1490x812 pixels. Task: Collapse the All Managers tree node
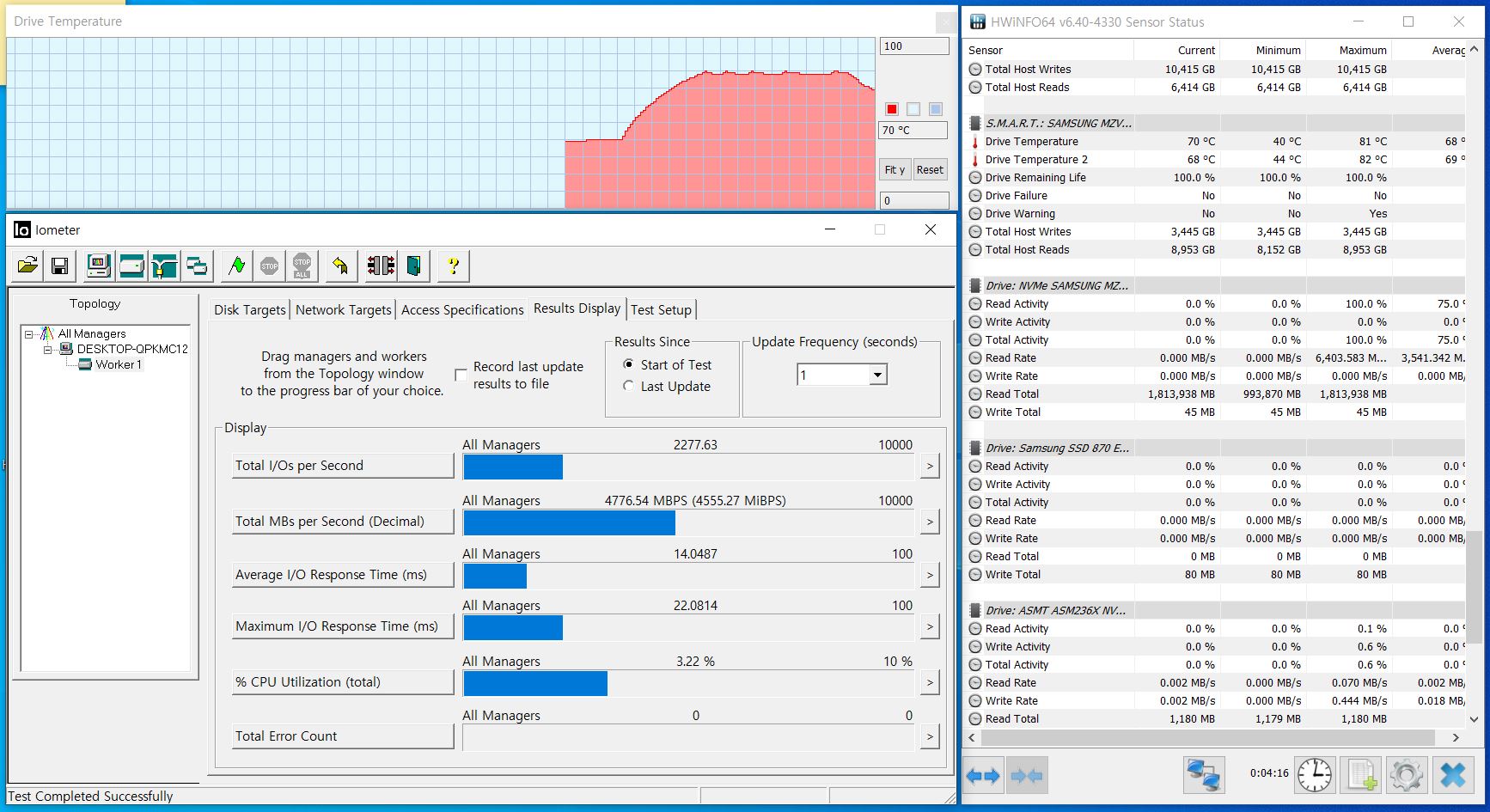[x=28, y=334]
